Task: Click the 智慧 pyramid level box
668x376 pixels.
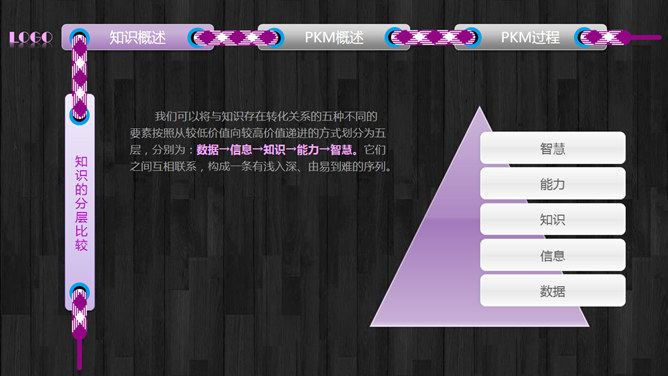Action: [x=553, y=148]
